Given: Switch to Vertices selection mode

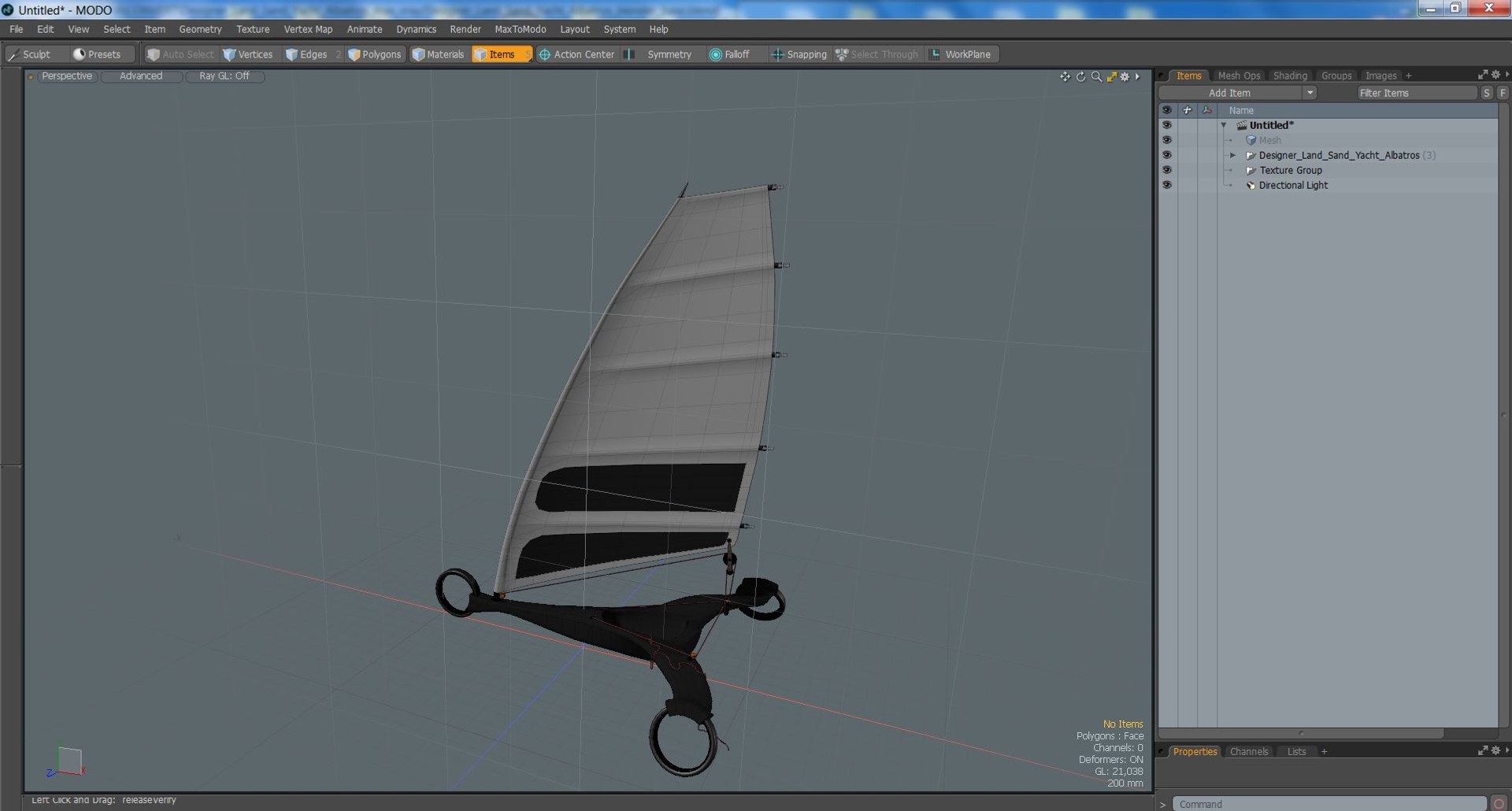Looking at the screenshot, I should (248, 54).
